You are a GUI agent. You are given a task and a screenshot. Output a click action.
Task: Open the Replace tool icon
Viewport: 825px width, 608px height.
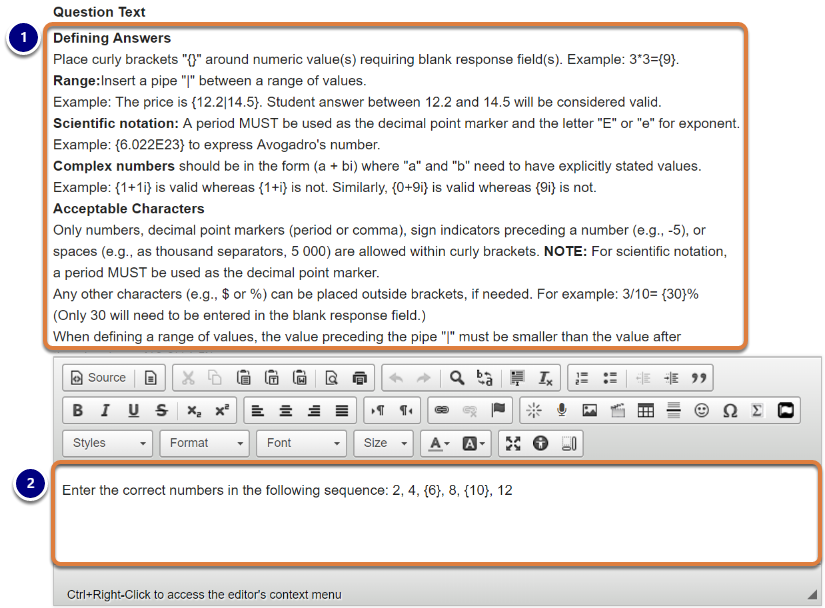[x=485, y=378]
